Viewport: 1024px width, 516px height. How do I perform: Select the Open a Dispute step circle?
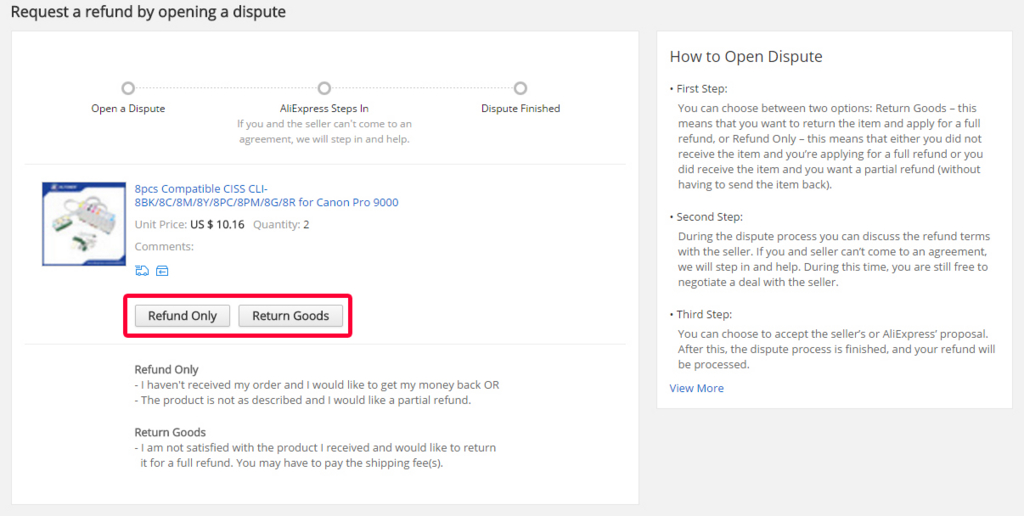click(x=128, y=88)
